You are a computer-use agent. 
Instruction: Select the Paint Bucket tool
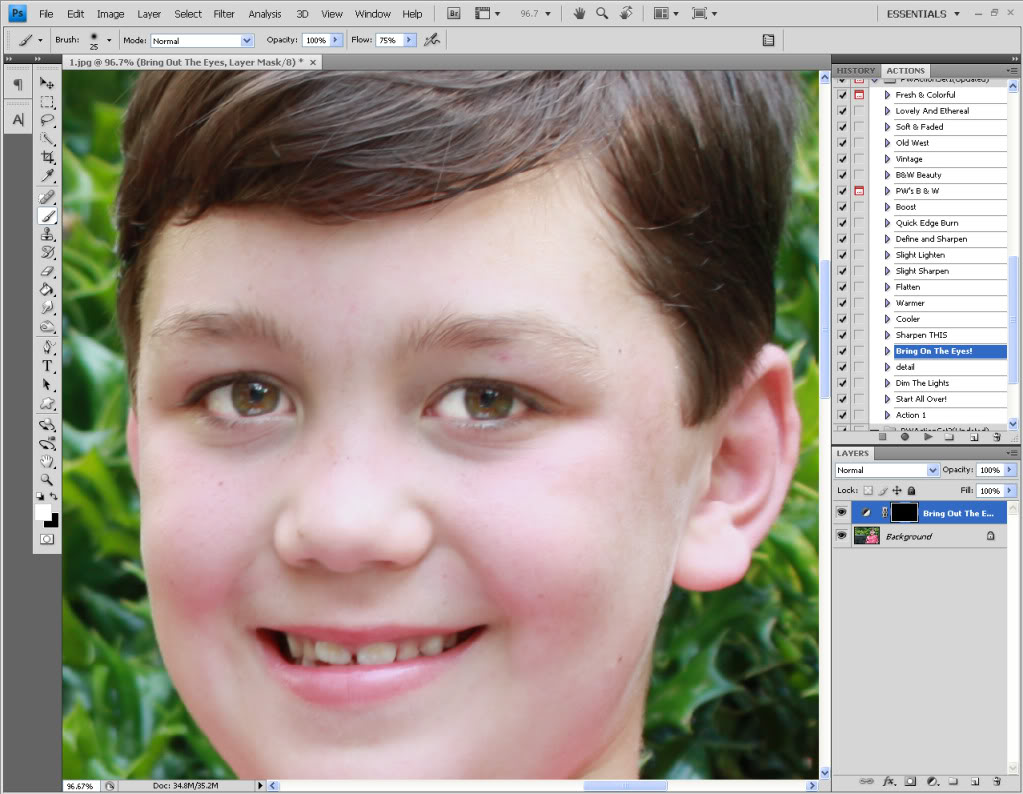(47, 289)
